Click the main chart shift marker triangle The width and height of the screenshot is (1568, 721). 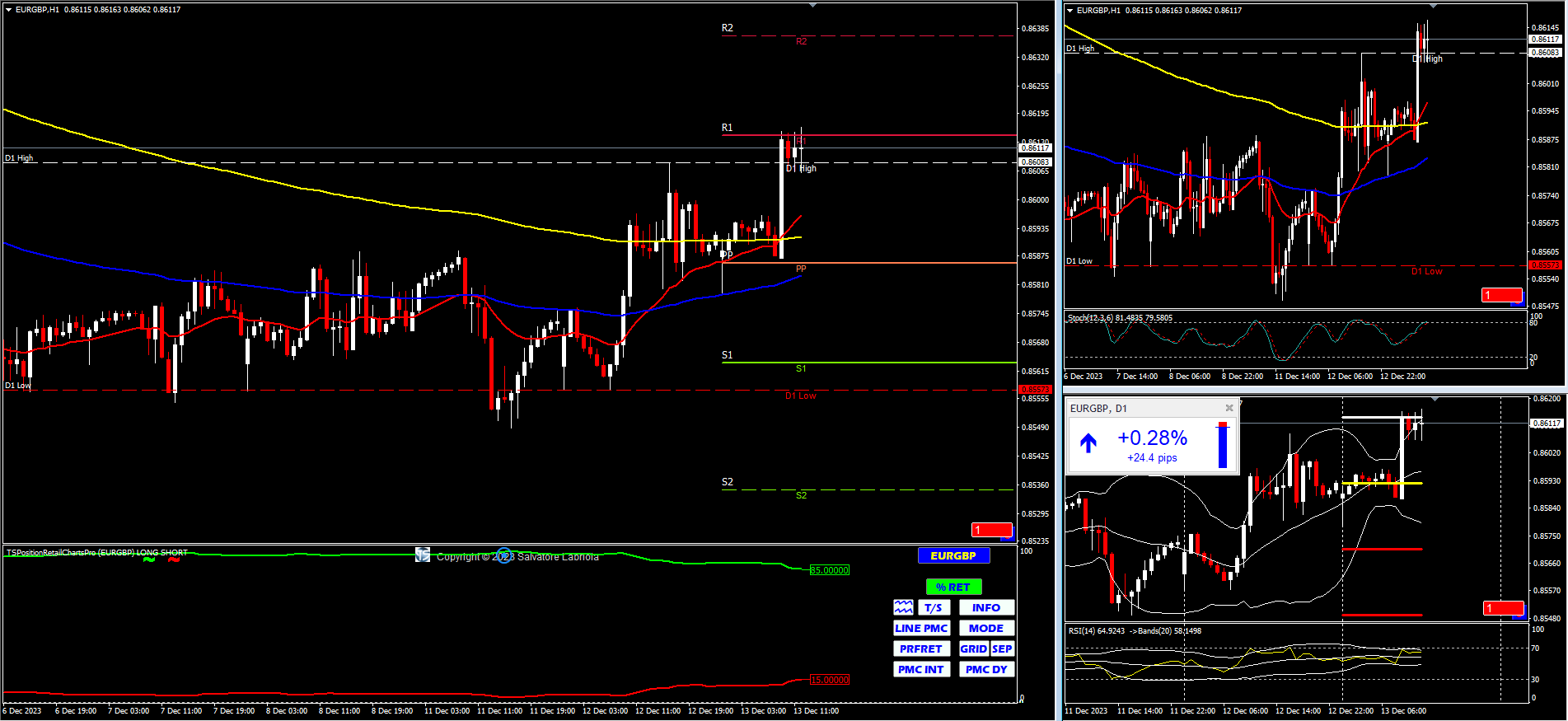click(x=813, y=5)
